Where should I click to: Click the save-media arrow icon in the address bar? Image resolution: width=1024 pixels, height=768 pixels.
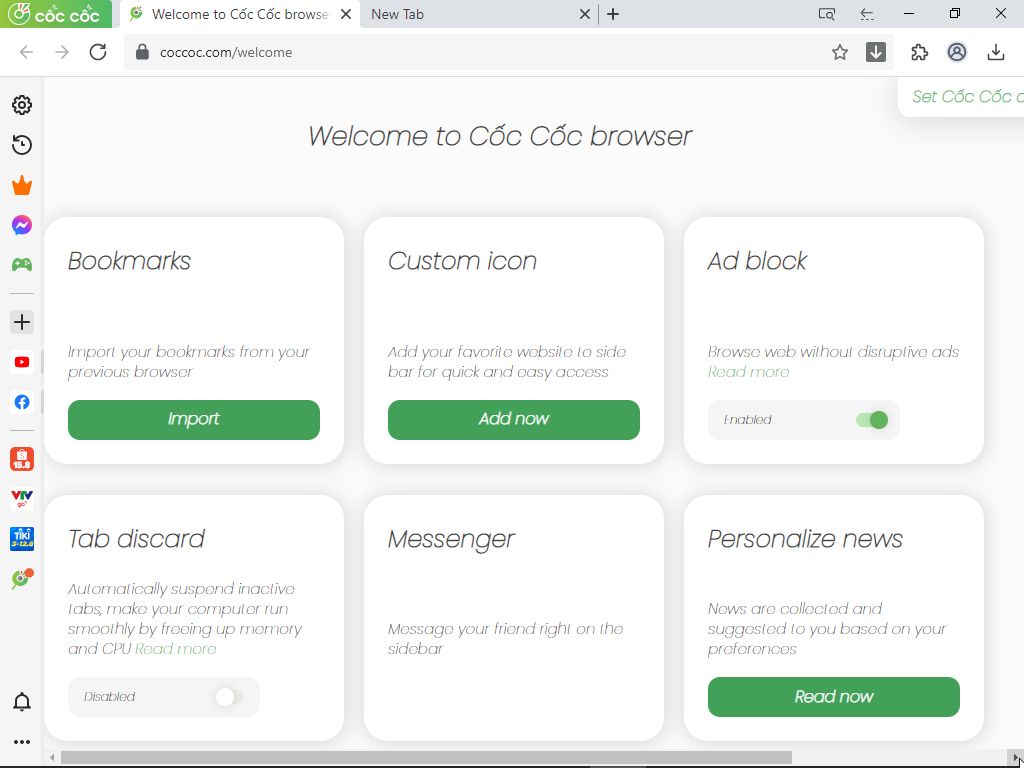click(876, 52)
